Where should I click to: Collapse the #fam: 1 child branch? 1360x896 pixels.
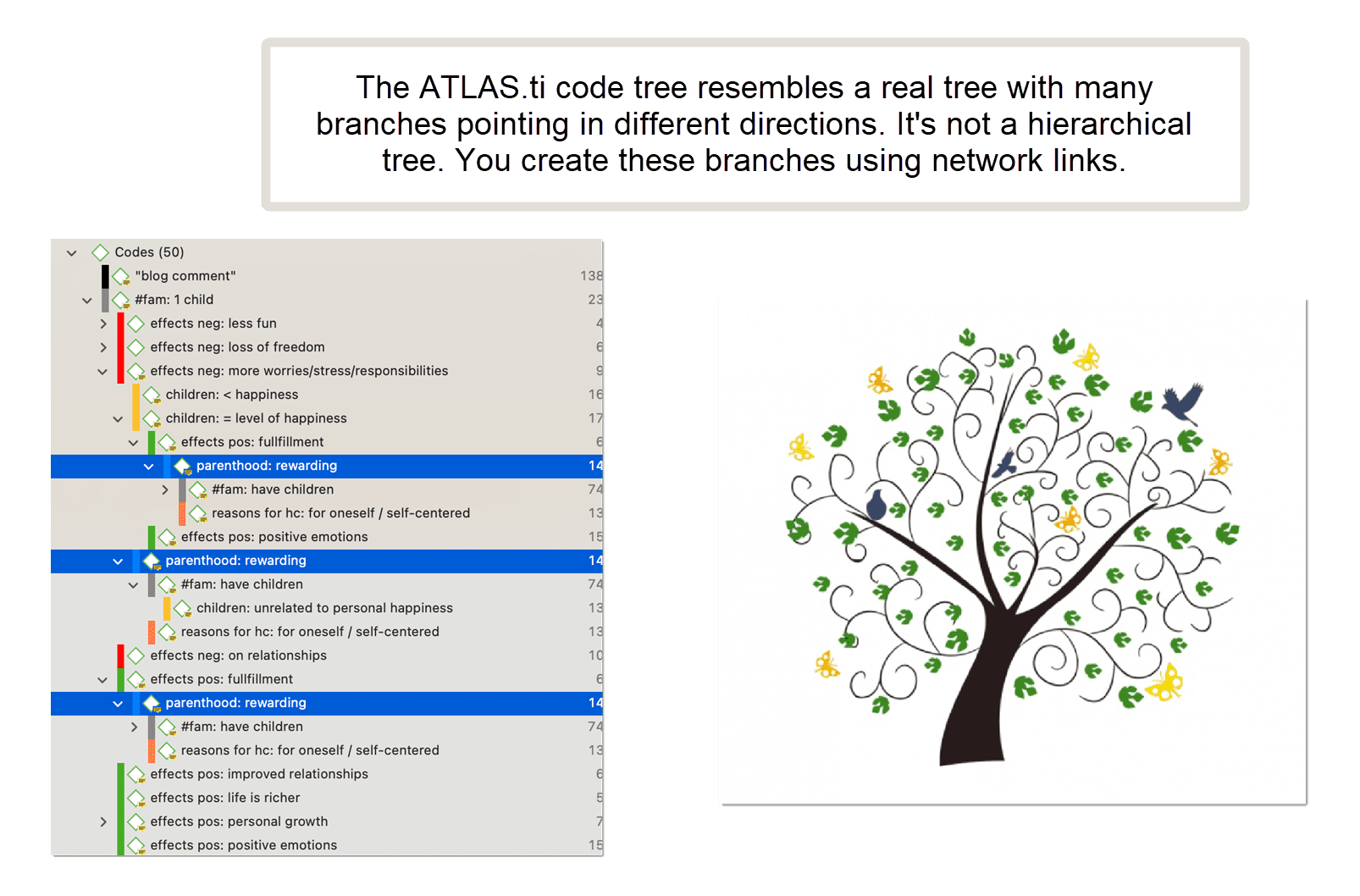coord(87,300)
